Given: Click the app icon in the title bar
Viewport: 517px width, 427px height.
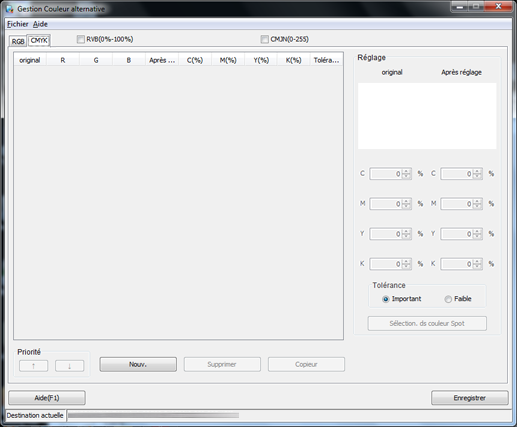Looking at the screenshot, I should point(10,9).
